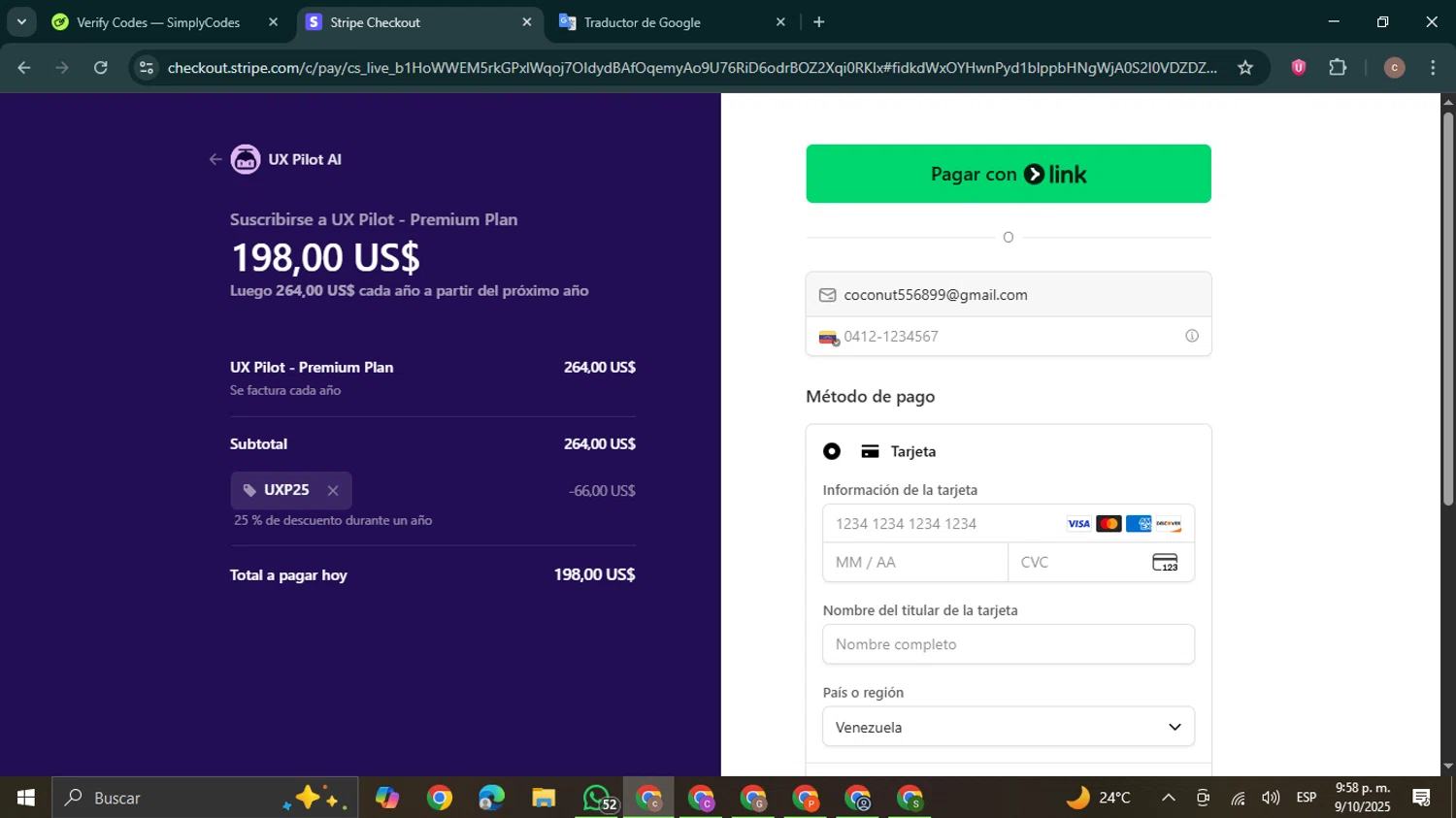The width and height of the screenshot is (1456, 818).
Task: Click the card icon beside Tarjeta
Action: coord(870,451)
